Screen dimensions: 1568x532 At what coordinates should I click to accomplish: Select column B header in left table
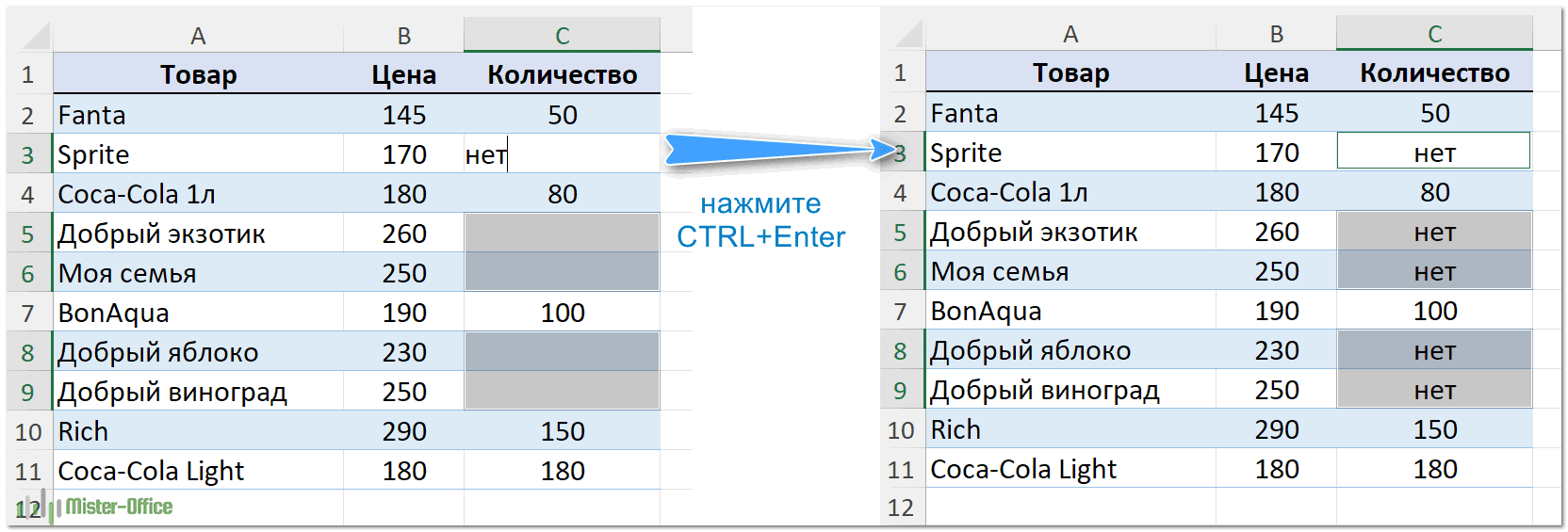pos(403,36)
